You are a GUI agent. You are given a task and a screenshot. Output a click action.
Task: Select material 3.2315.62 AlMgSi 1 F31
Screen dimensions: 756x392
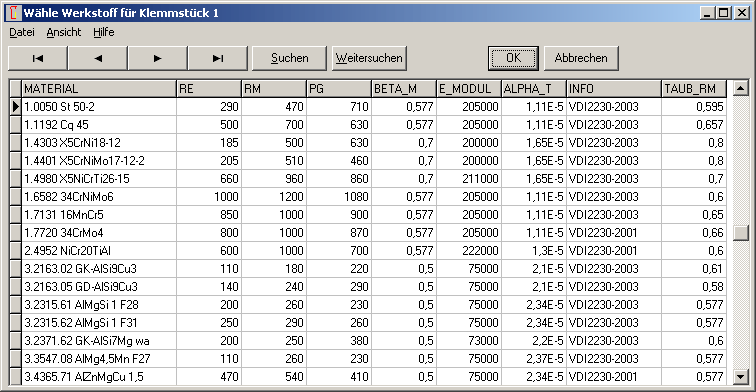[x=99, y=323]
